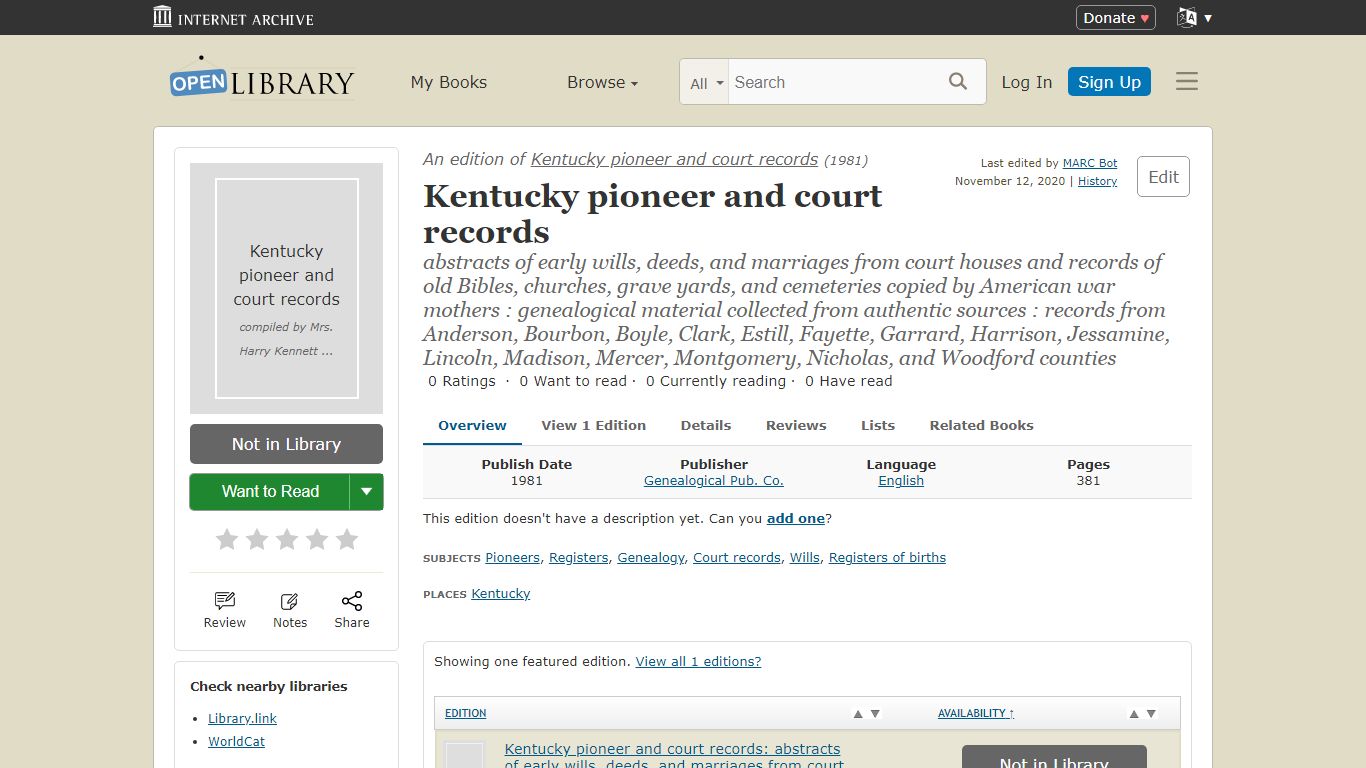
Task: Open the Library.link nearby library link
Action: (x=242, y=719)
